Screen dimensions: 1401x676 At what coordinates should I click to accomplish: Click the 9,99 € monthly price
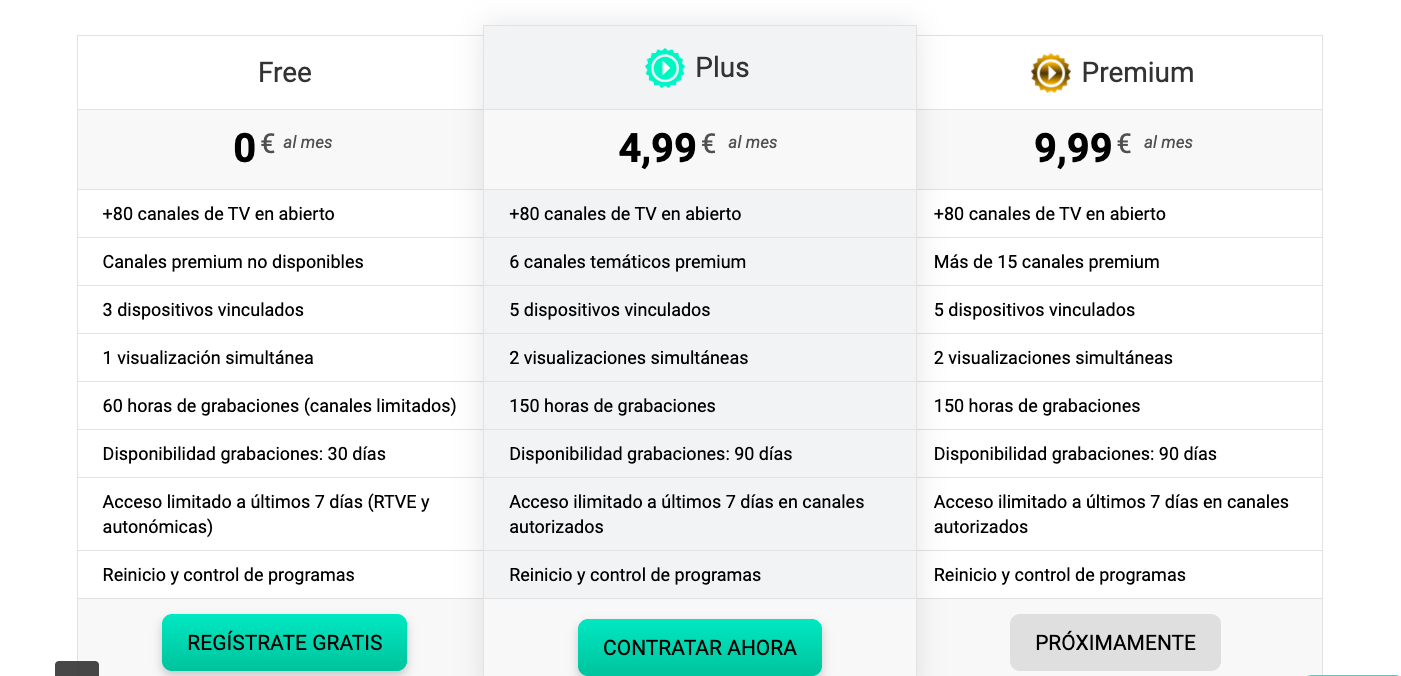click(x=1112, y=147)
